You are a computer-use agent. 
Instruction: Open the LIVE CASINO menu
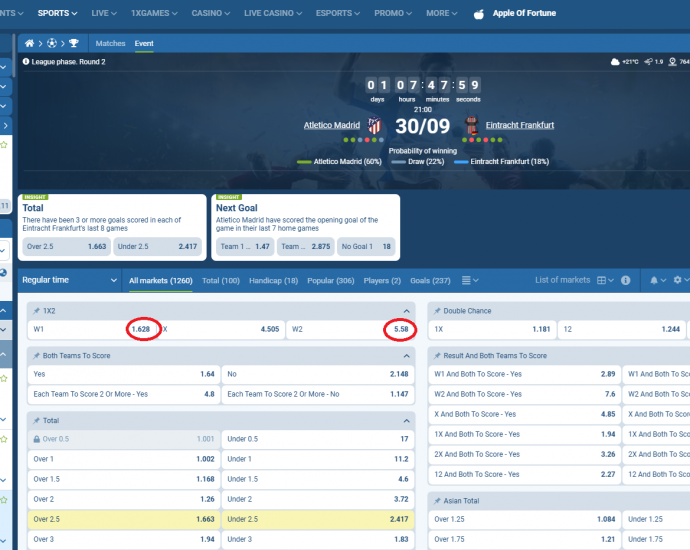[273, 13]
